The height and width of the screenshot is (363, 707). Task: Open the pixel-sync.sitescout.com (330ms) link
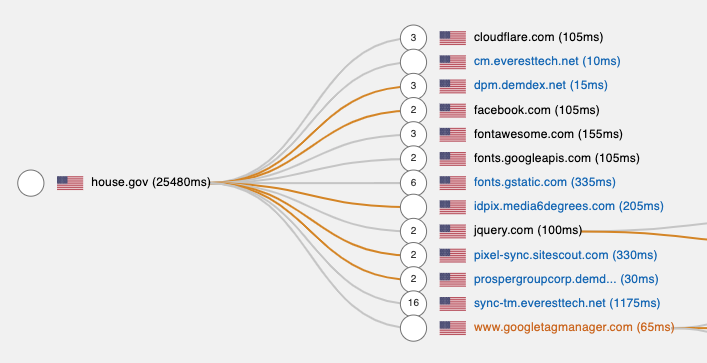point(565,255)
